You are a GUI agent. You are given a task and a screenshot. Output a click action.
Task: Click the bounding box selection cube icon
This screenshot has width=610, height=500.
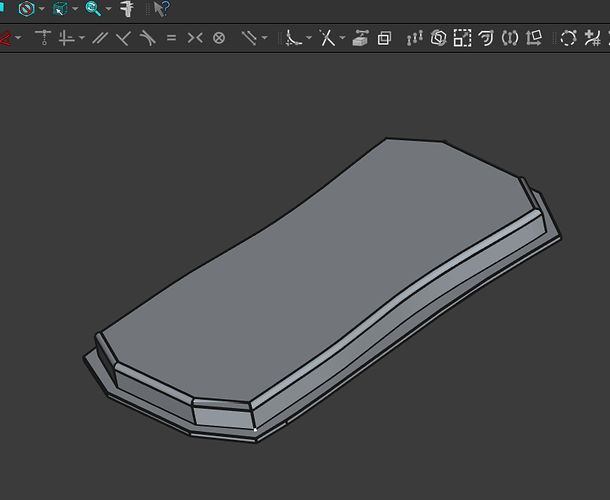[60, 9]
